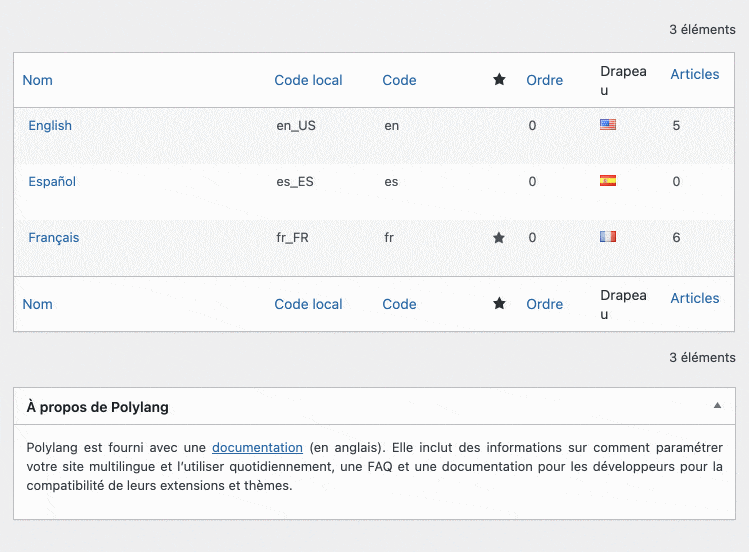Click the Spain flag icon
Screen dimensions: 749x552
pyautogui.click(x=607, y=181)
